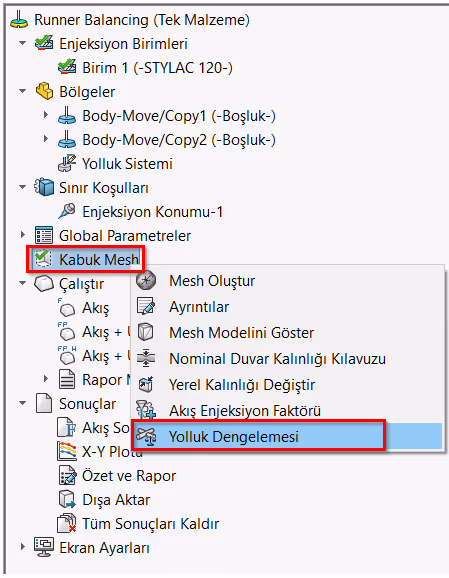Click the Mesh Oluştur menu icon

click(146, 281)
